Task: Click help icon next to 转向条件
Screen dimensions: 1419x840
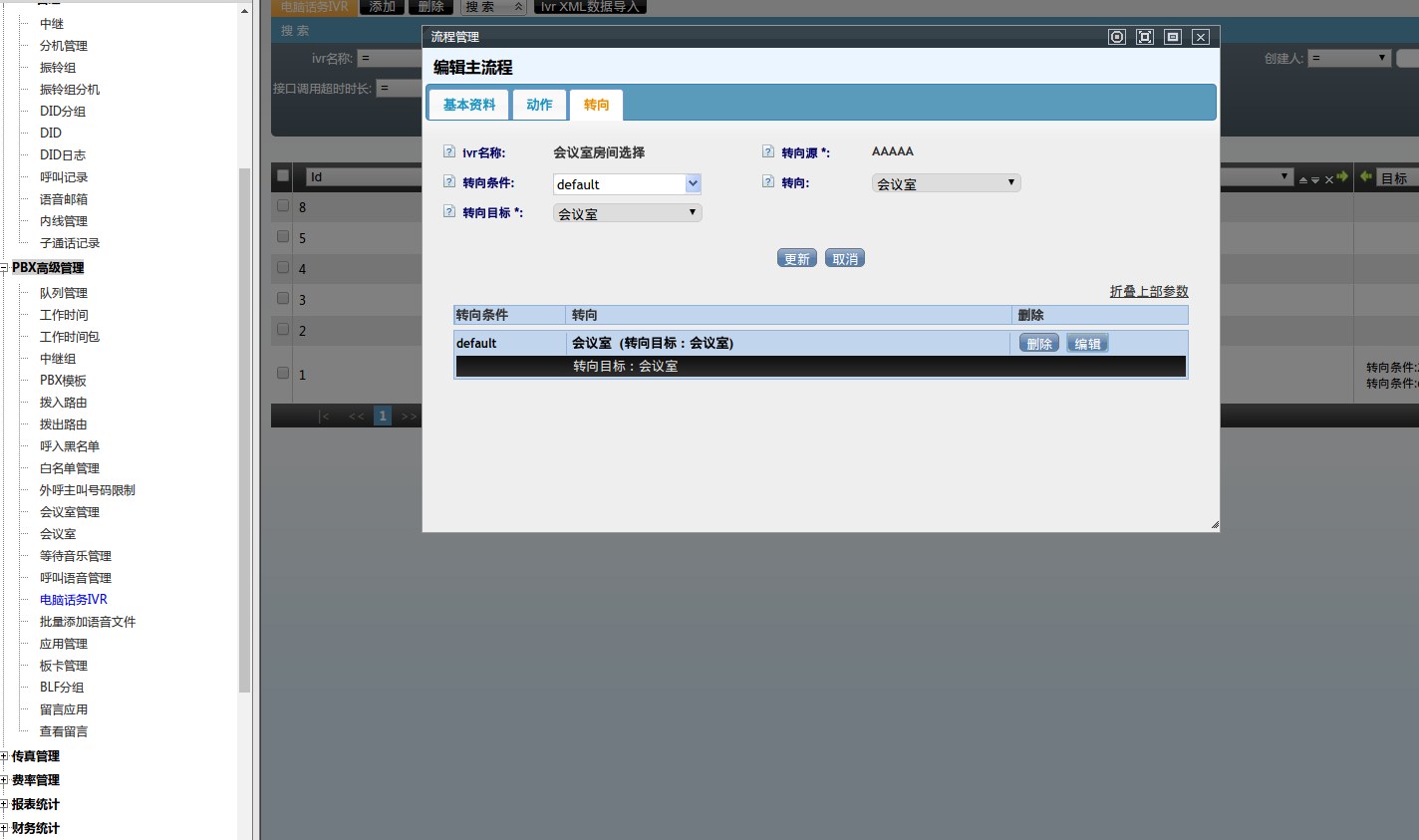Action: 449,182
